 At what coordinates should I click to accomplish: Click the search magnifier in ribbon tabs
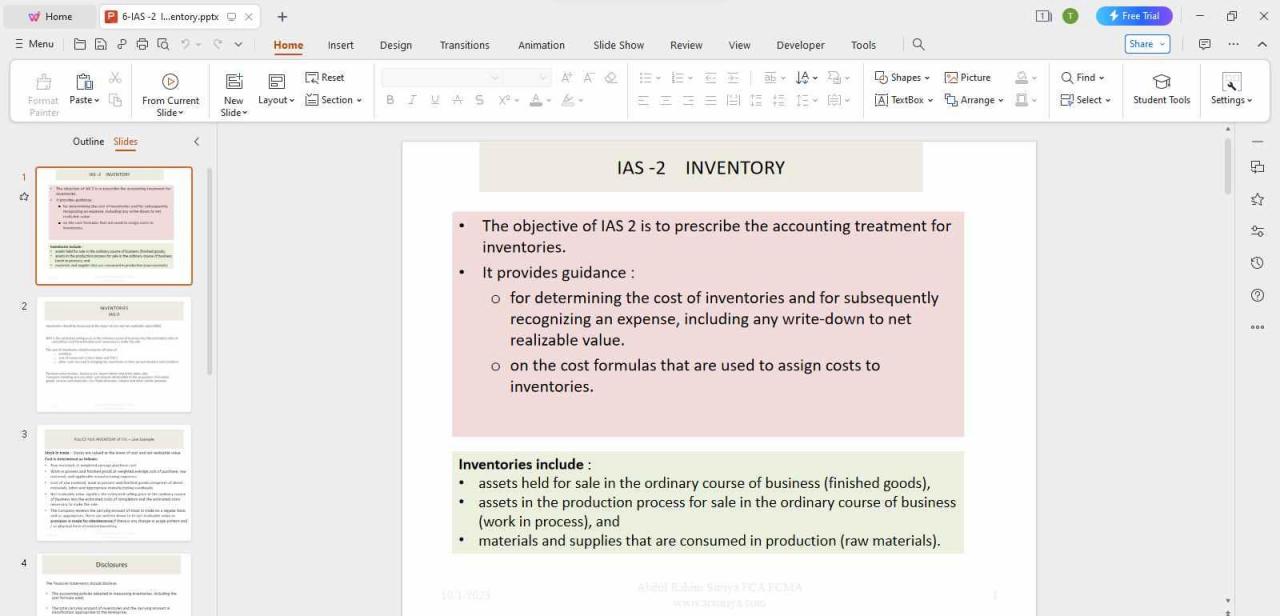918,44
